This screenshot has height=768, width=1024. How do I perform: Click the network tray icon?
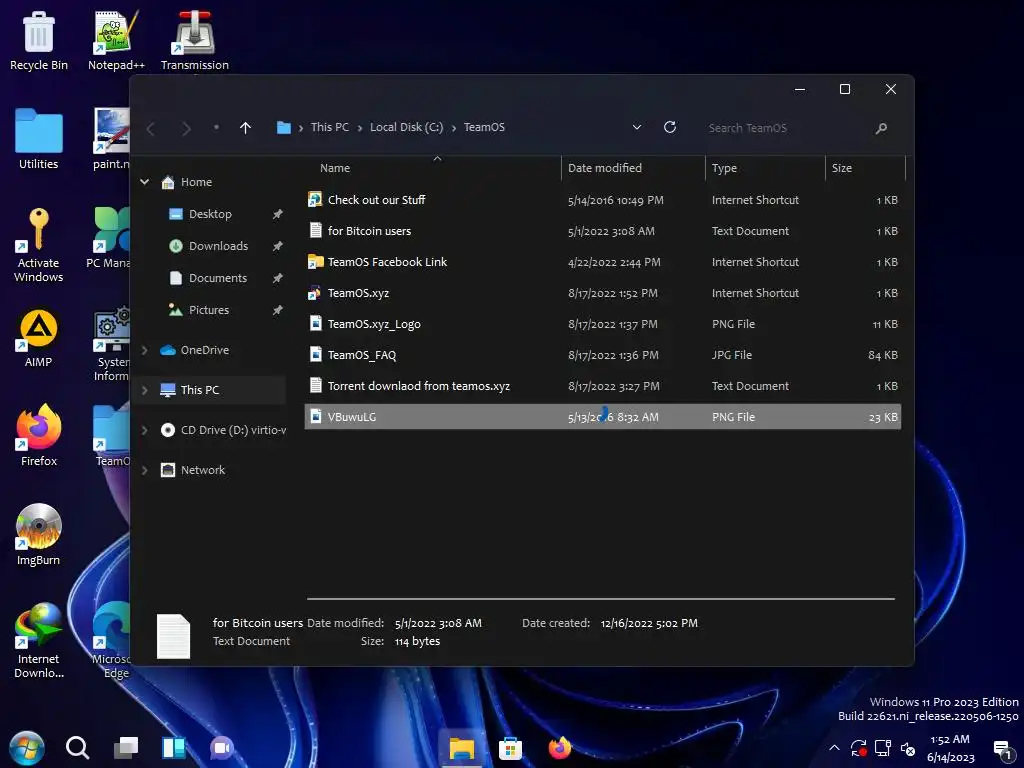tap(883, 748)
